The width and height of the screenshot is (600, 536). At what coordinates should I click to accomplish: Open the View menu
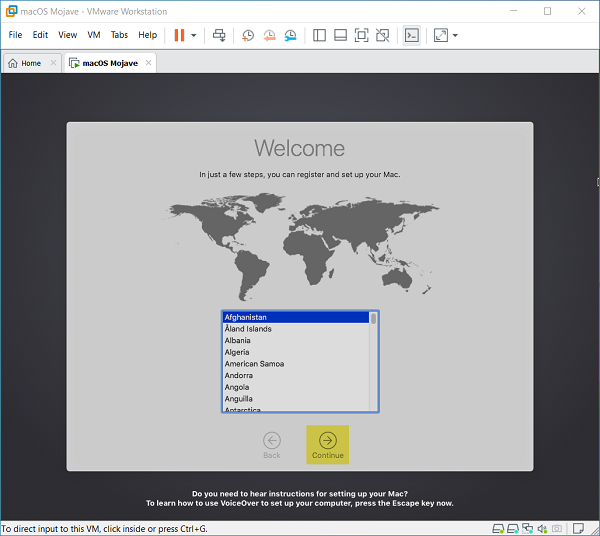click(67, 35)
